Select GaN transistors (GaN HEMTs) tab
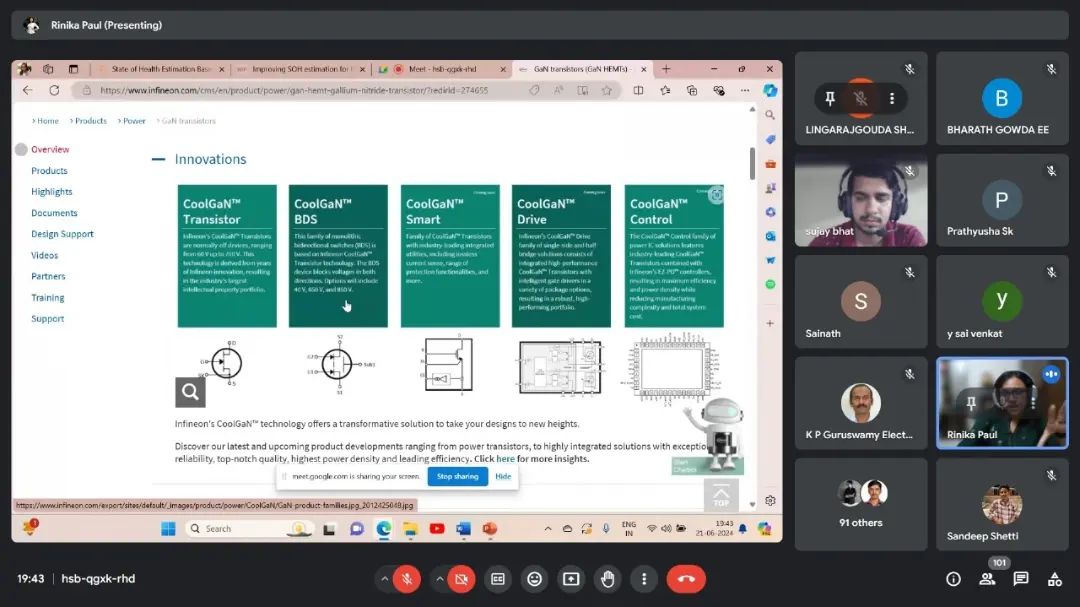1080x607 pixels. tap(582, 69)
